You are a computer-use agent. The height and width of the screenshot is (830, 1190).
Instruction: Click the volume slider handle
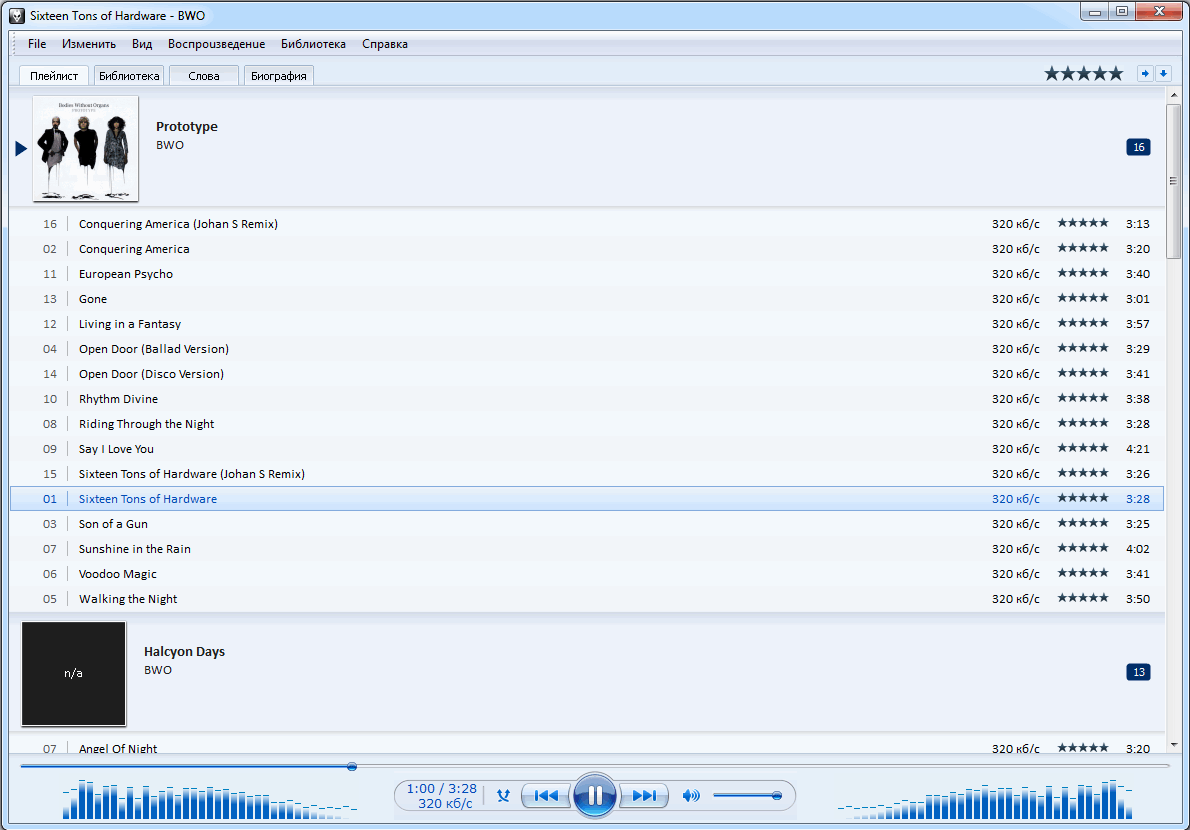[777, 795]
